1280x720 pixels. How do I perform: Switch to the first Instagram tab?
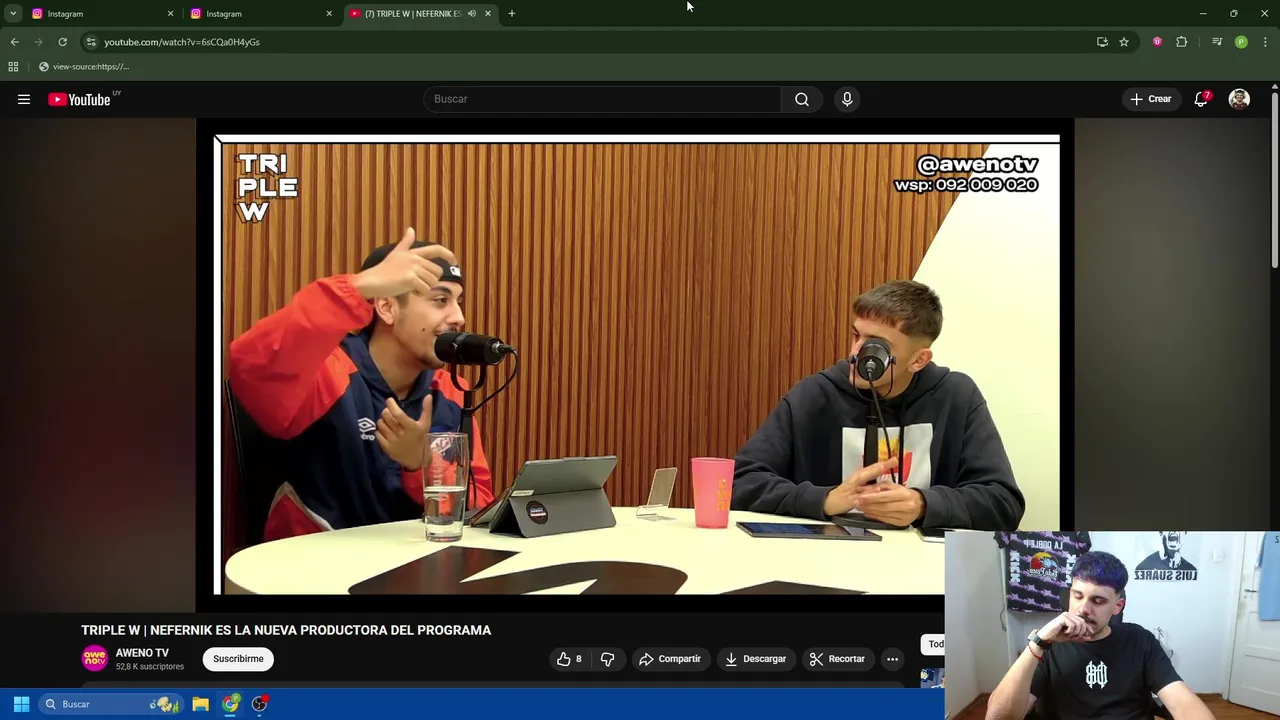[103, 14]
